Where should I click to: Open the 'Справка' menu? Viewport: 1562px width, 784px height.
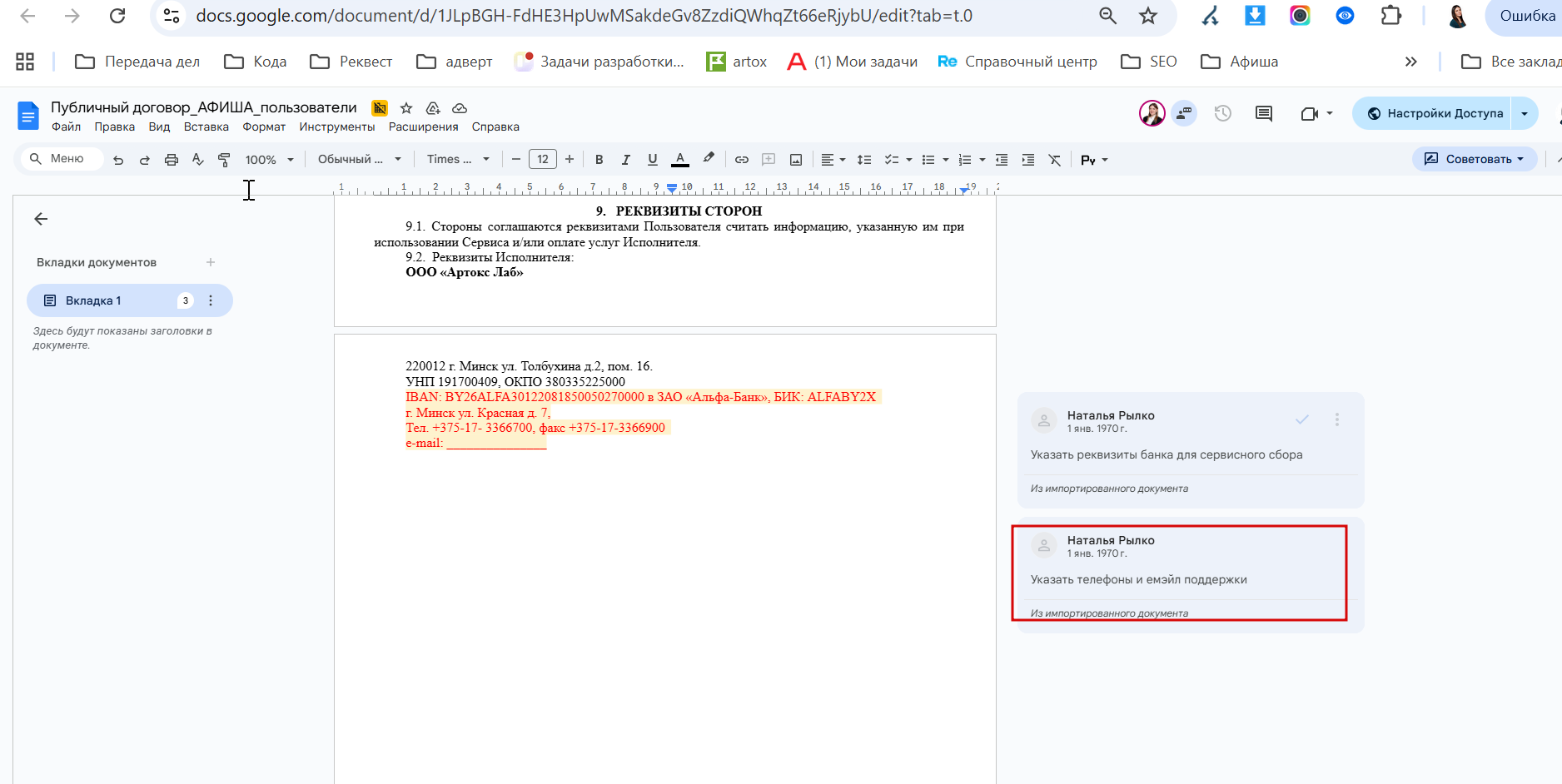pyautogui.click(x=495, y=127)
